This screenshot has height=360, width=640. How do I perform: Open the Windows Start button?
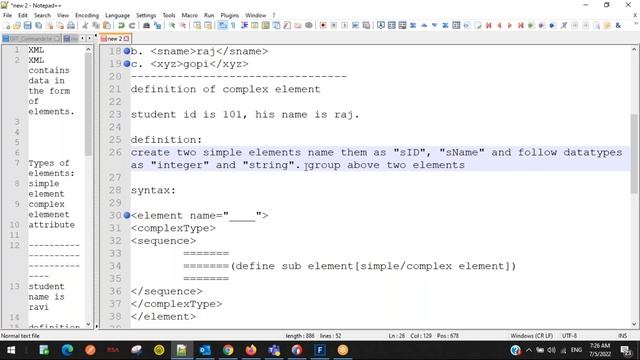click(11, 350)
